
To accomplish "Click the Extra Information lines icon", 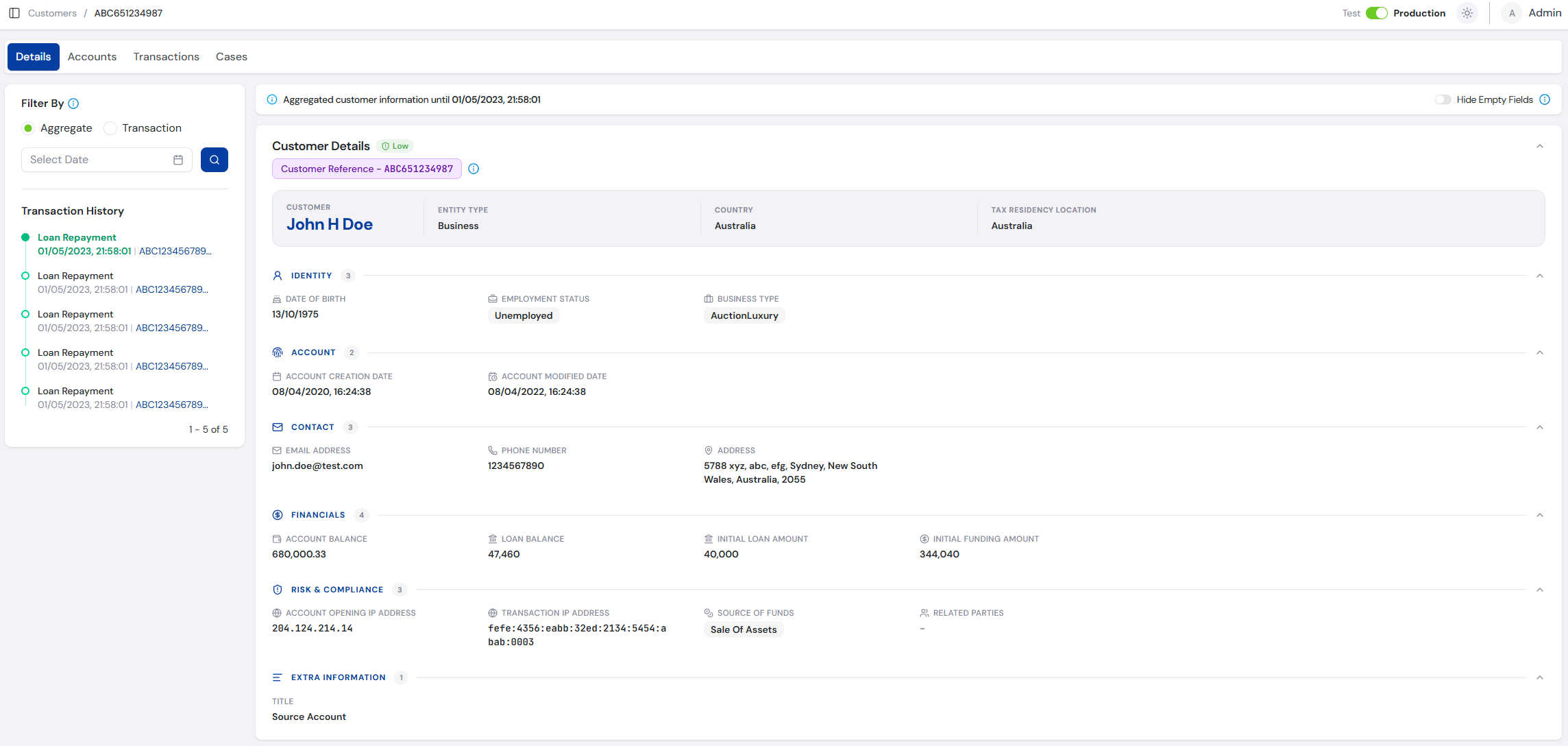I will 278,677.
